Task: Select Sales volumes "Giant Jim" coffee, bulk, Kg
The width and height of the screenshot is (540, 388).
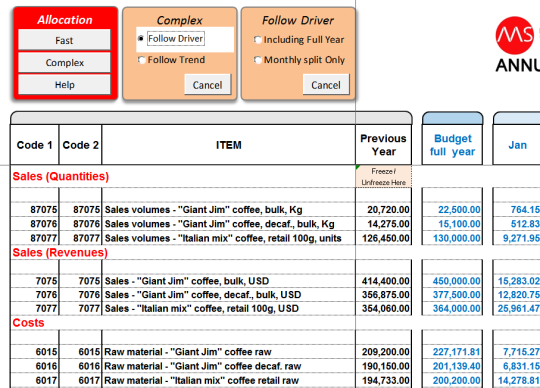Action: pyautogui.click(x=229, y=210)
